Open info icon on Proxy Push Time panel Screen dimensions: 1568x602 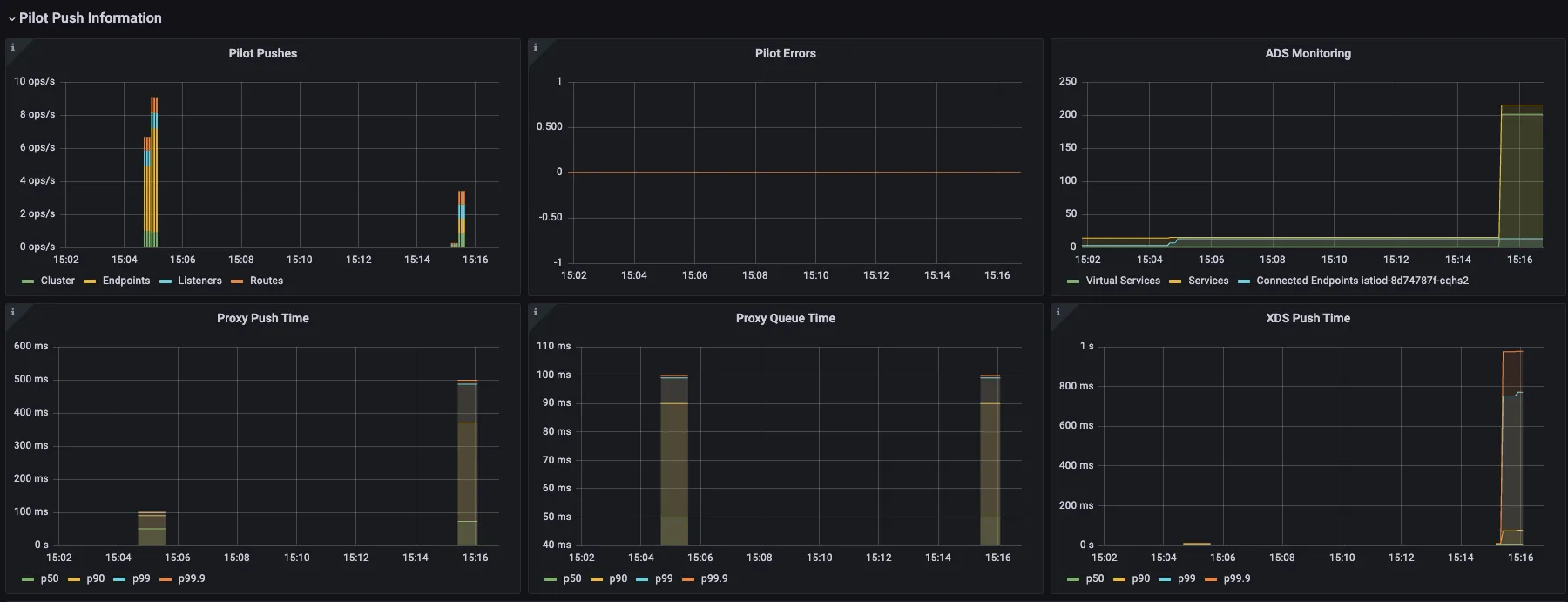coord(12,312)
